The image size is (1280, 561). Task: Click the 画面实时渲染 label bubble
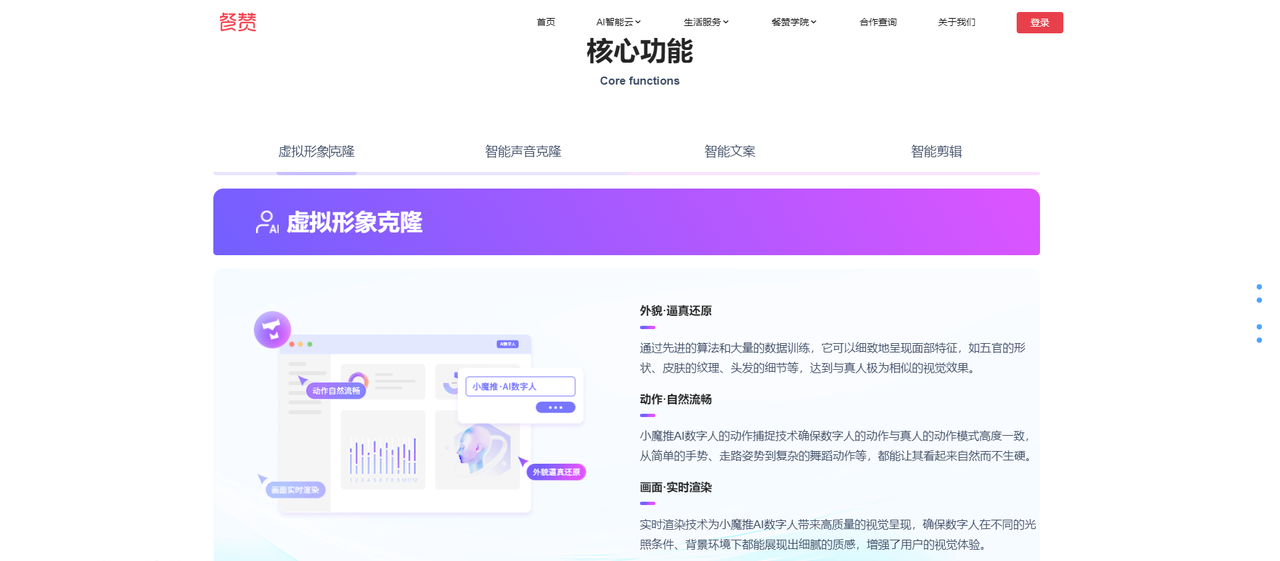click(295, 490)
